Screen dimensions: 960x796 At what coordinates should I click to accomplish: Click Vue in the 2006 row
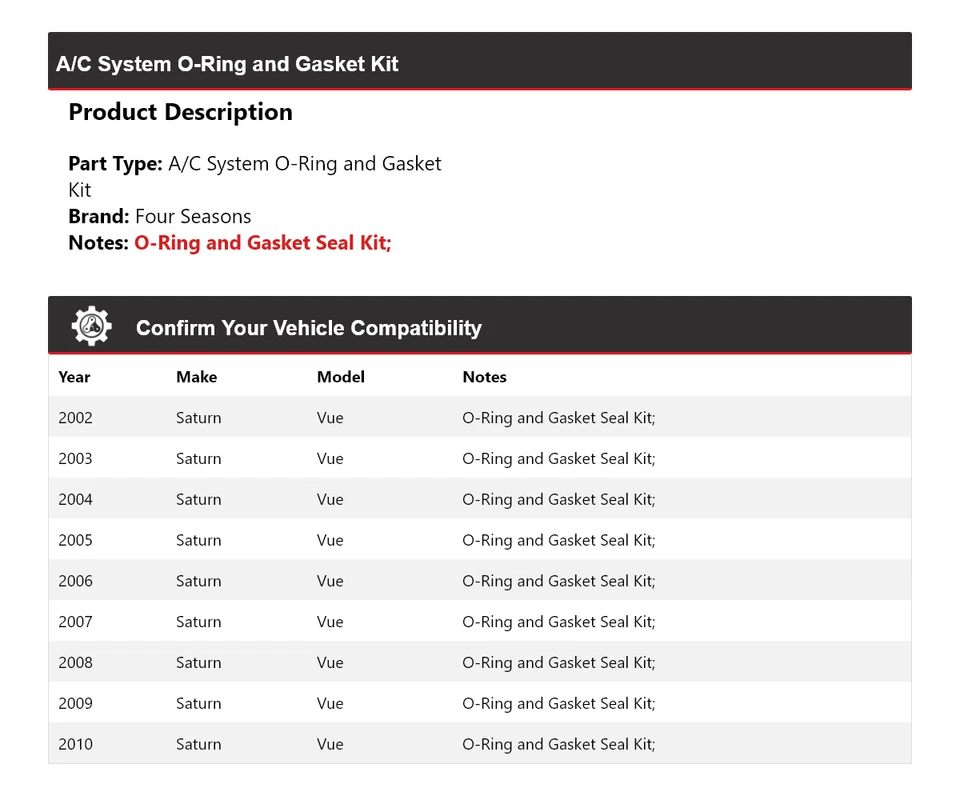(330, 581)
